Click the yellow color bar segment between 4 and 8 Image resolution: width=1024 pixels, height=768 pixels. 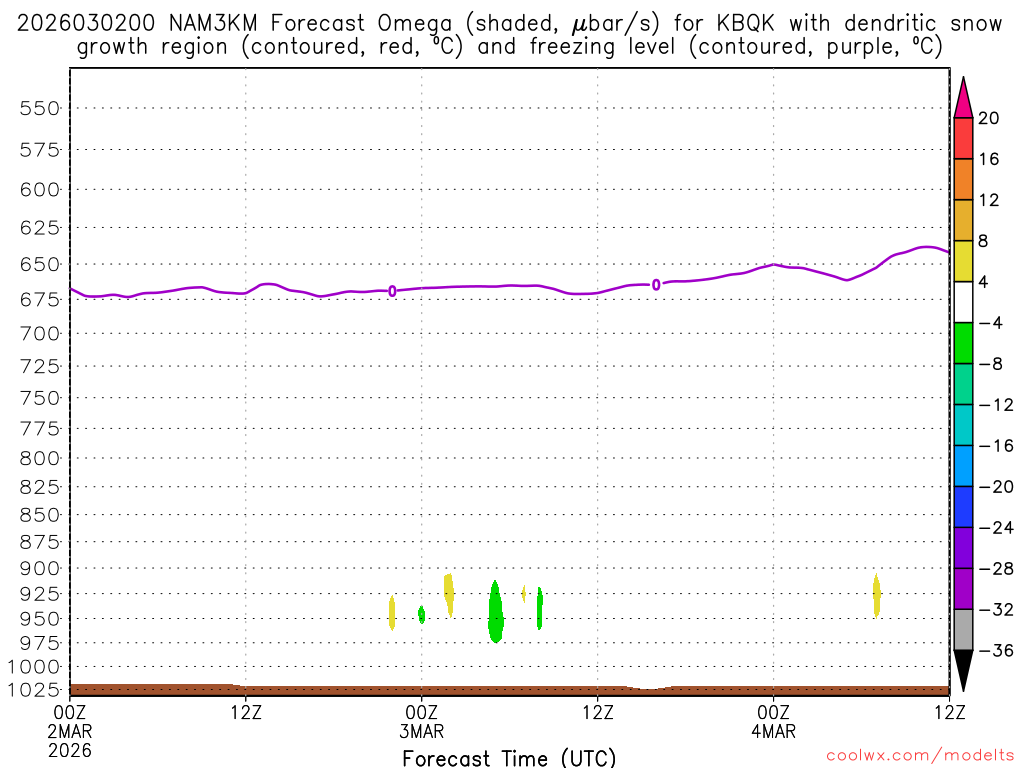click(963, 261)
